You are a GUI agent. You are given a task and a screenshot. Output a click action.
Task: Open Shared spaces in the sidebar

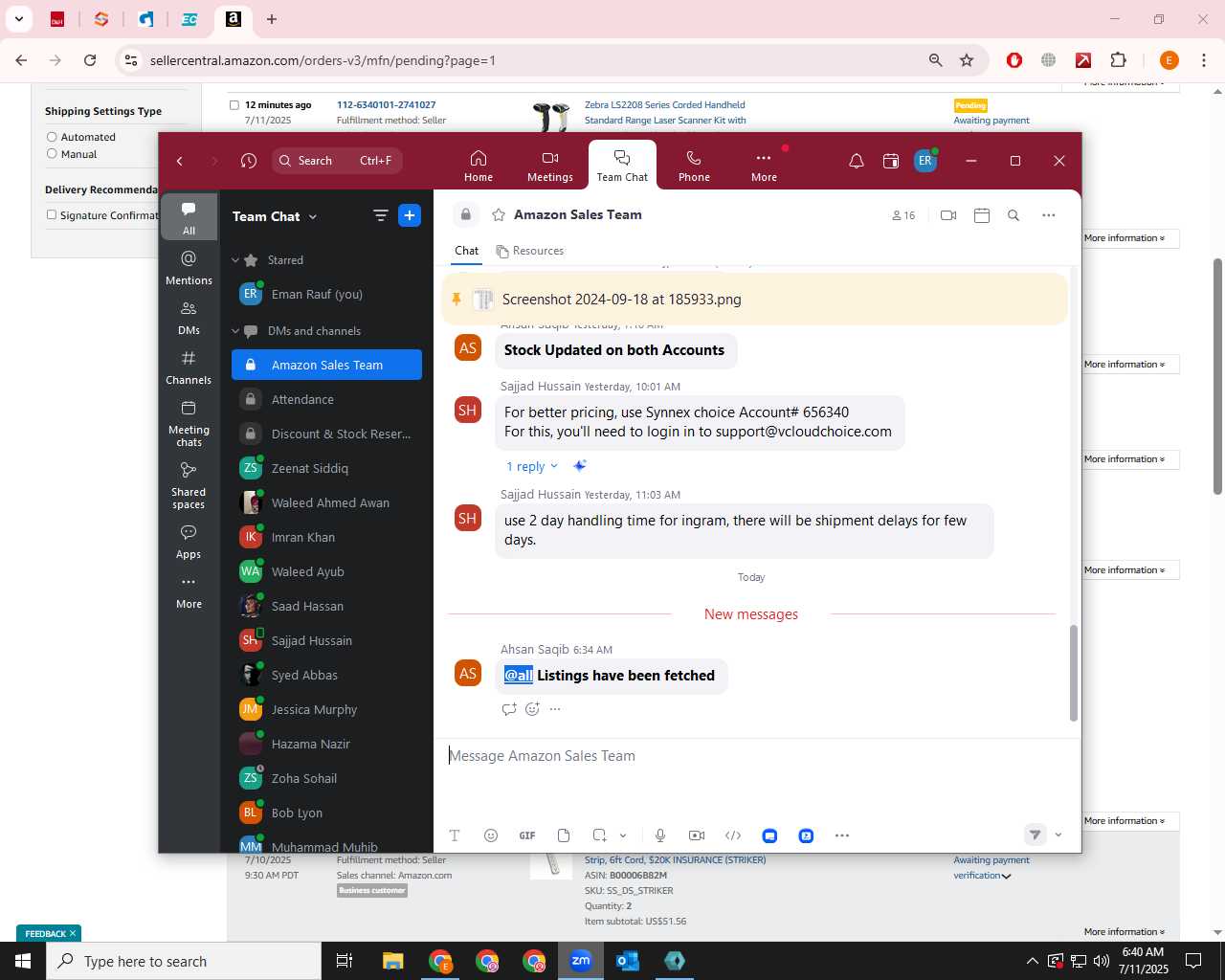pos(189,485)
